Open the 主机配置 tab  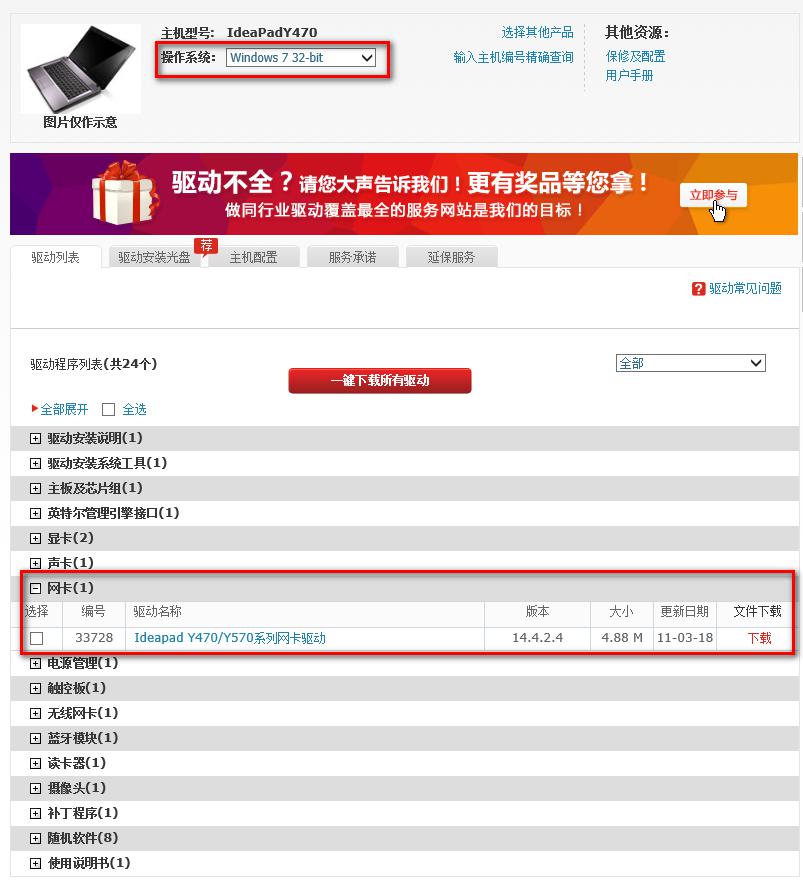[253, 258]
